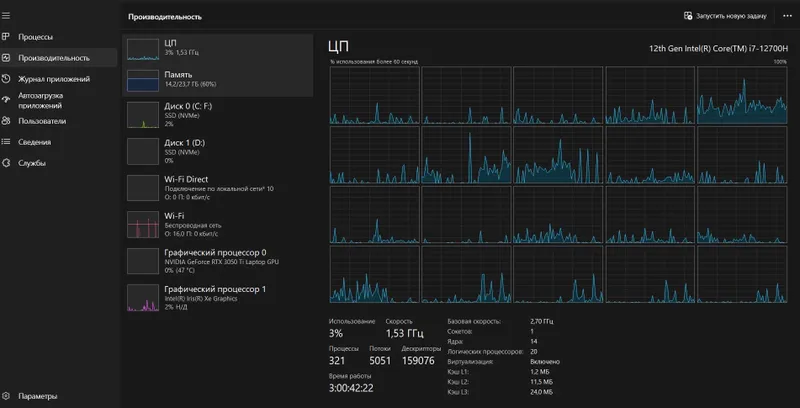800x408 pixels.
Task: Click the Сведения list icon
Action: click(x=6, y=142)
